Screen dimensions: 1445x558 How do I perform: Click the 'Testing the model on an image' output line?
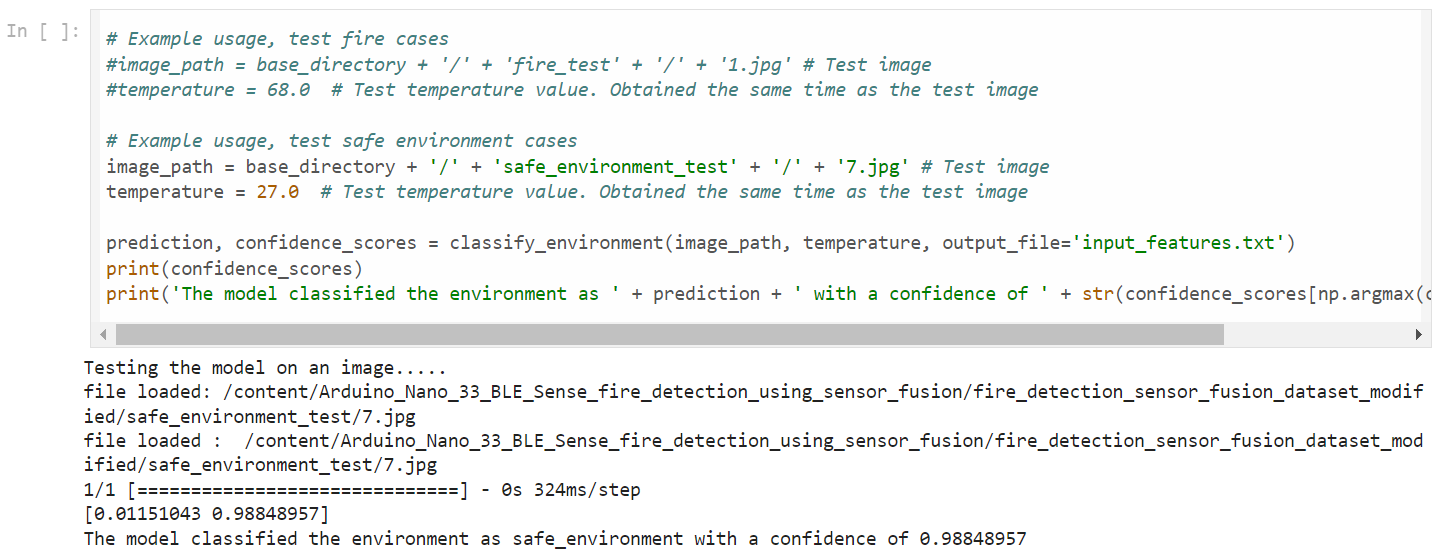pyautogui.click(x=265, y=368)
